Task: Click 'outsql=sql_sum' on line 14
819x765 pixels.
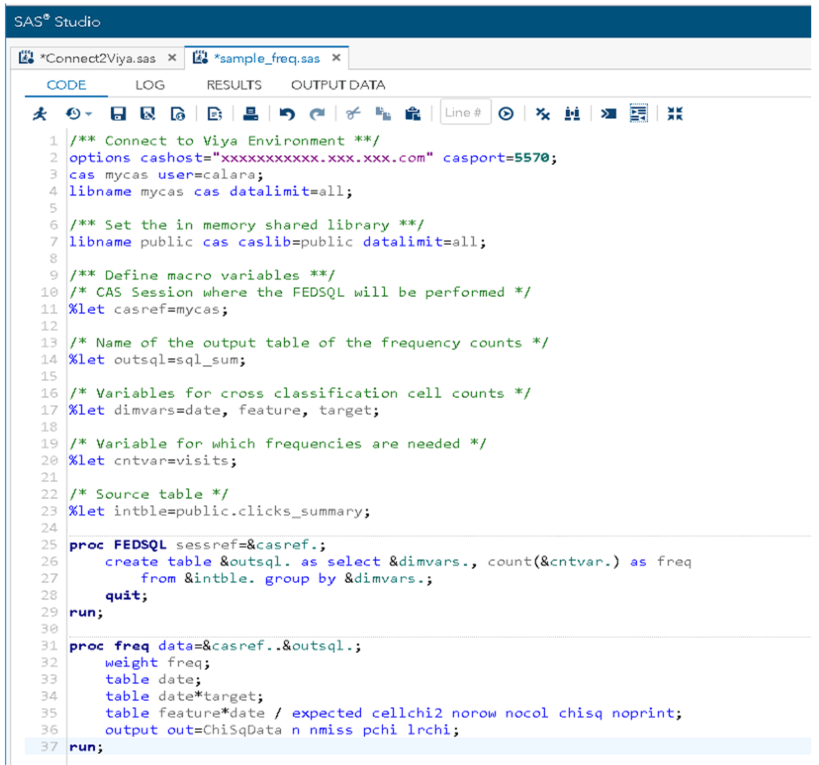Action: tap(176, 360)
